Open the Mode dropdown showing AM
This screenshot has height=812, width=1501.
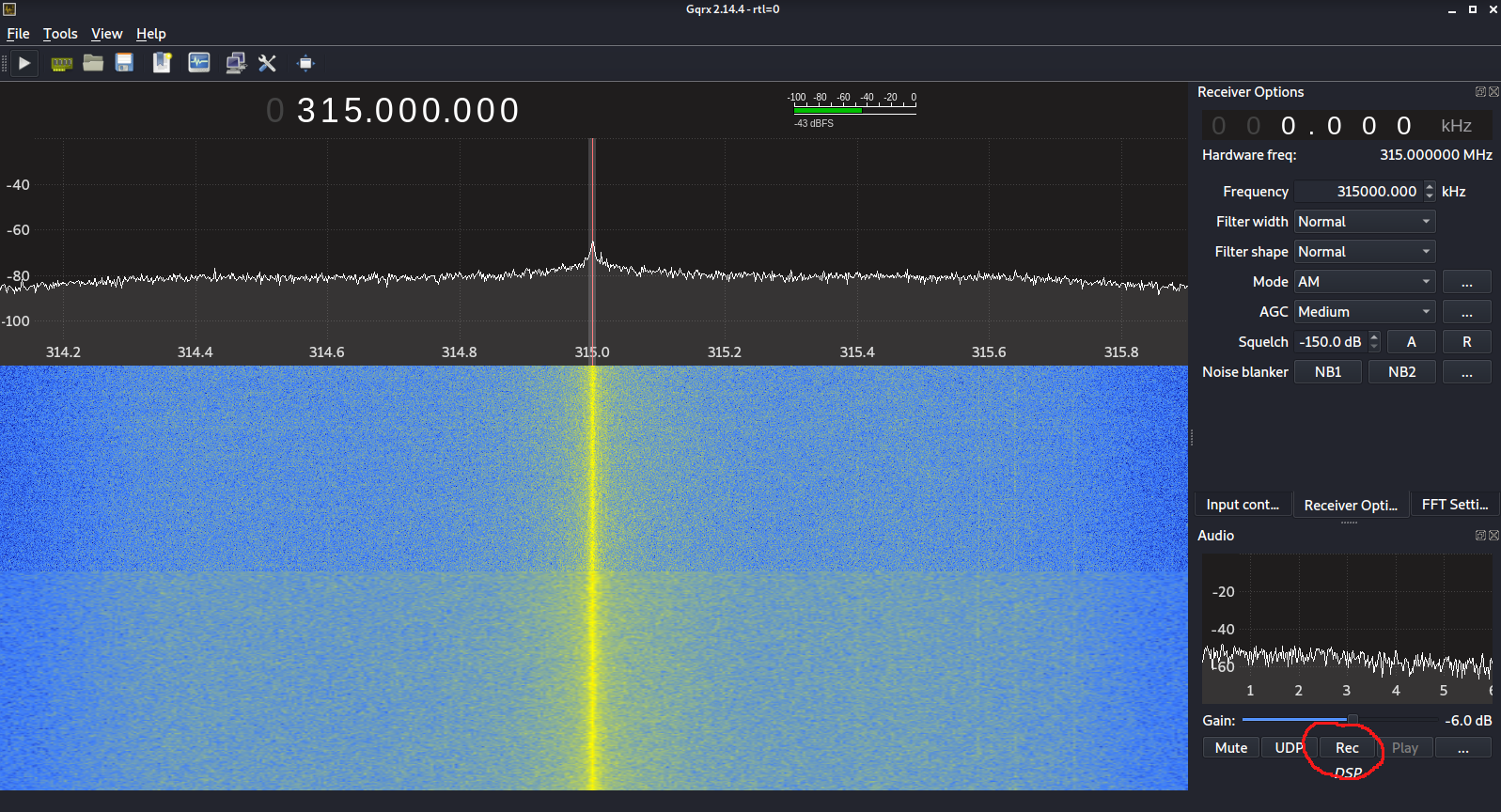point(1365,282)
